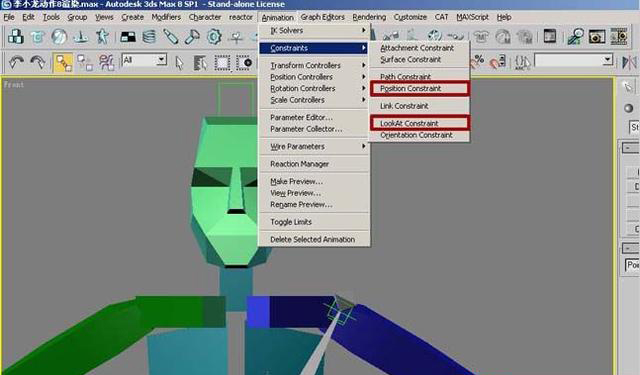Click the dial gauge M icon
The height and width of the screenshot is (375, 640).
coord(503,37)
